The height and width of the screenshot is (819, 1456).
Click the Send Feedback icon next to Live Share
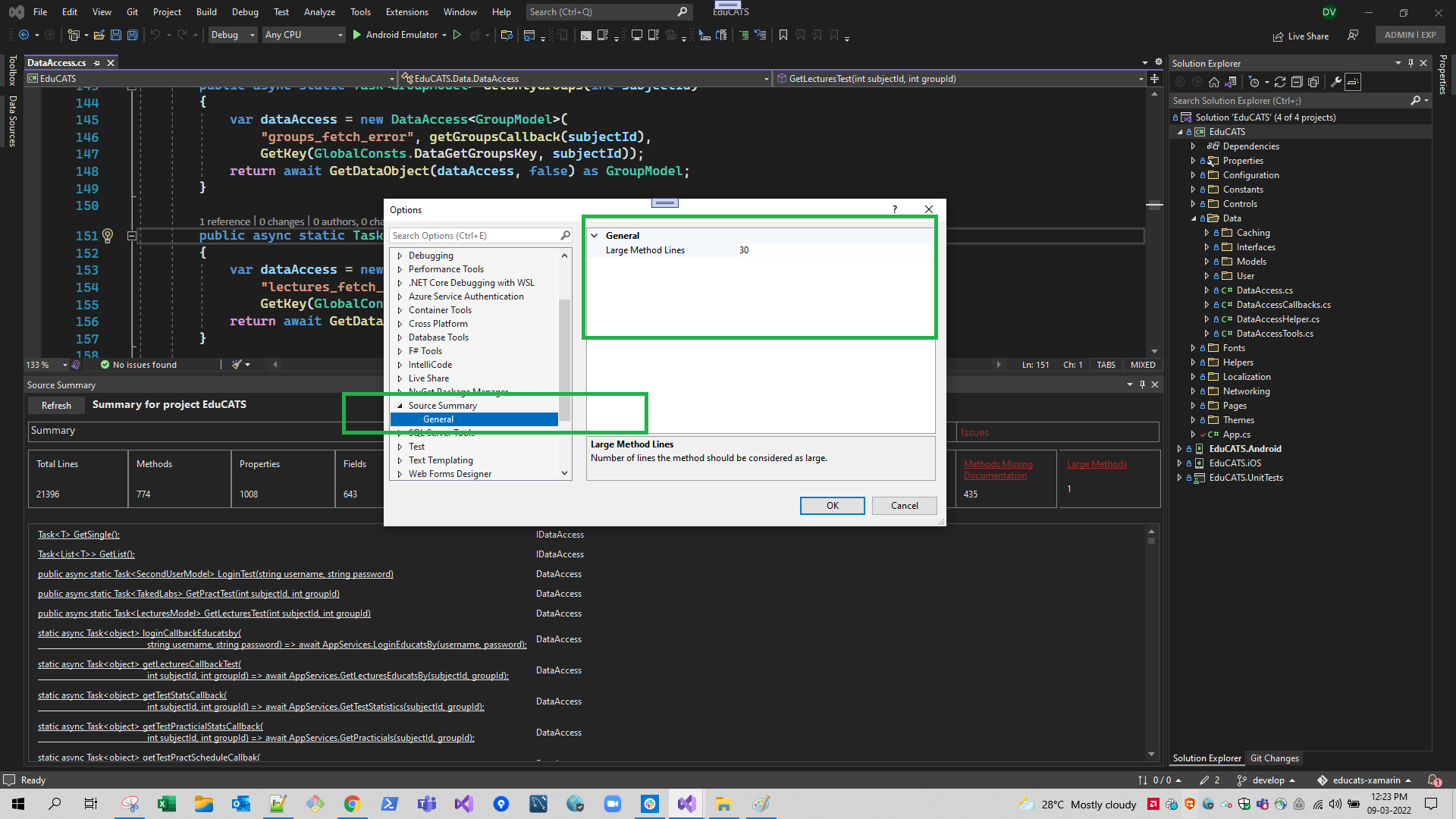pyautogui.click(x=1353, y=36)
